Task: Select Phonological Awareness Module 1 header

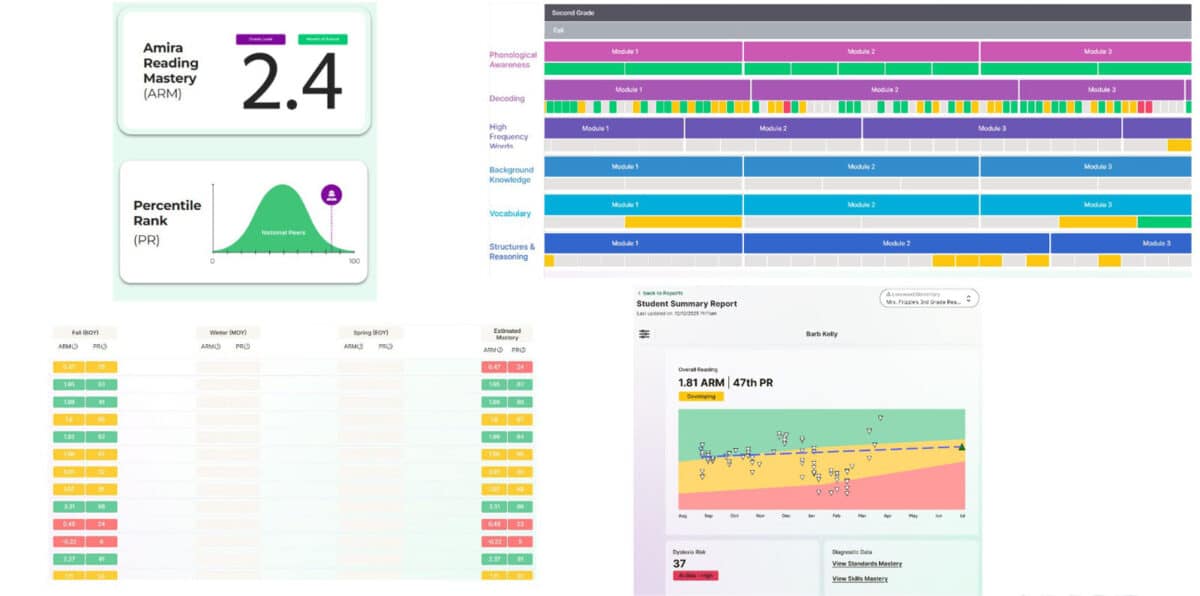Action: pyautogui.click(x=643, y=51)
